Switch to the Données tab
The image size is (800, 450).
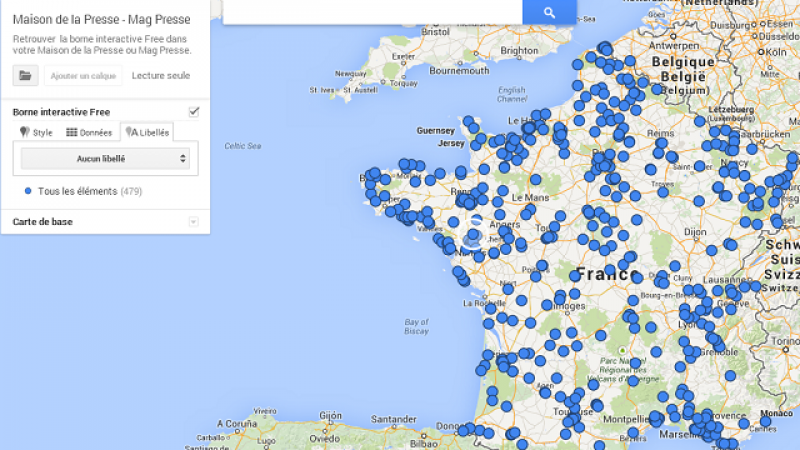[89, 133]
